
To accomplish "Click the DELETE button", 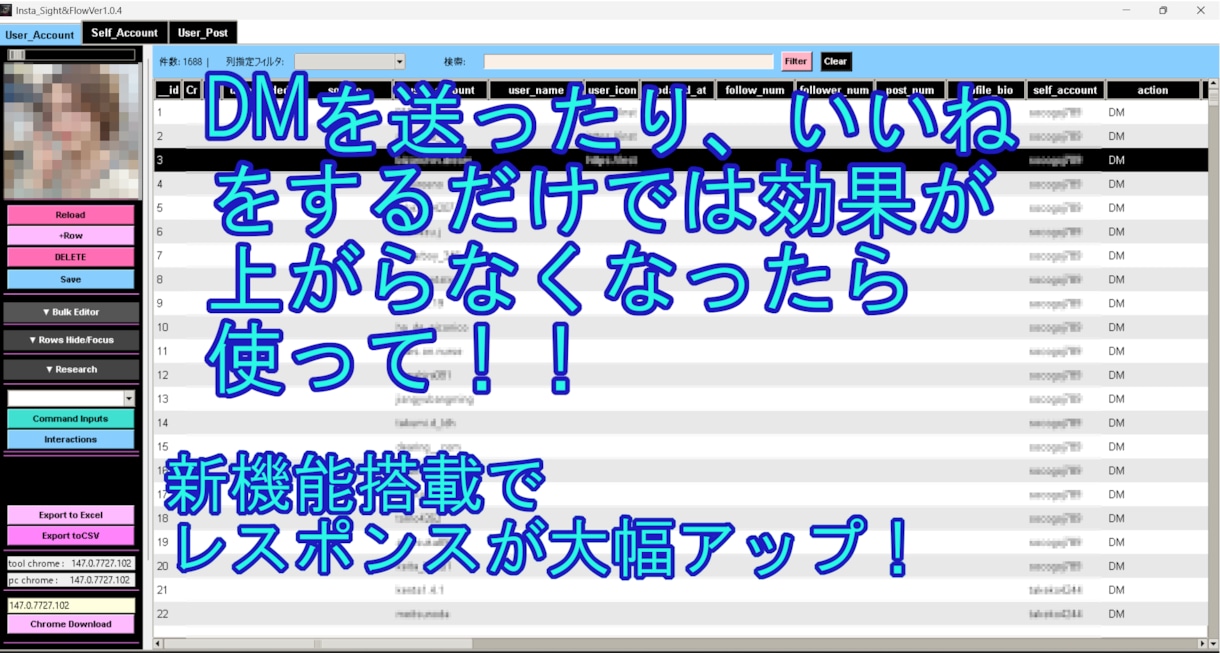I will (70, 257).
